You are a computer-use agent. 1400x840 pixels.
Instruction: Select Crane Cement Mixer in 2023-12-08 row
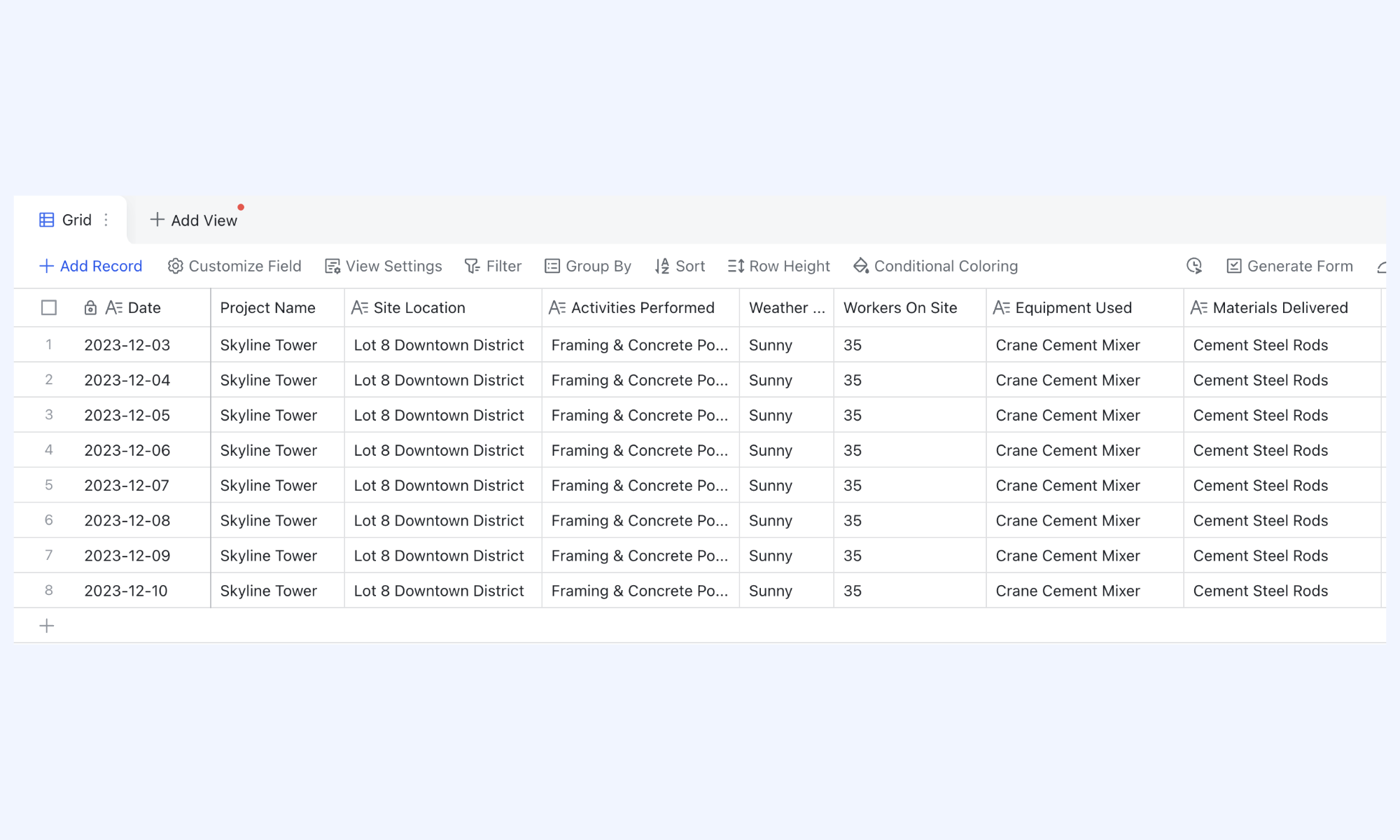click(1085, 520)
